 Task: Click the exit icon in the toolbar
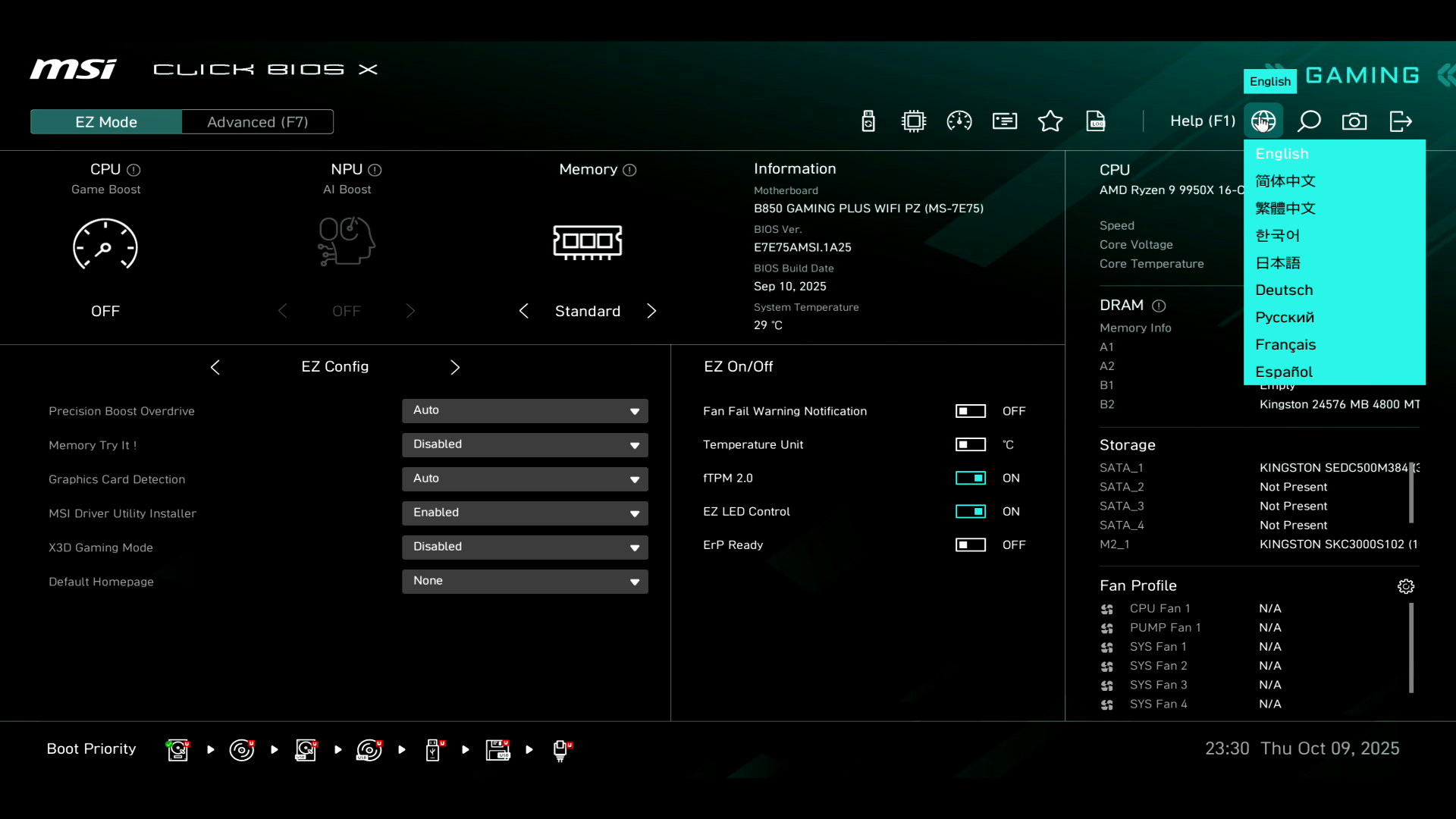[1401, 121]
